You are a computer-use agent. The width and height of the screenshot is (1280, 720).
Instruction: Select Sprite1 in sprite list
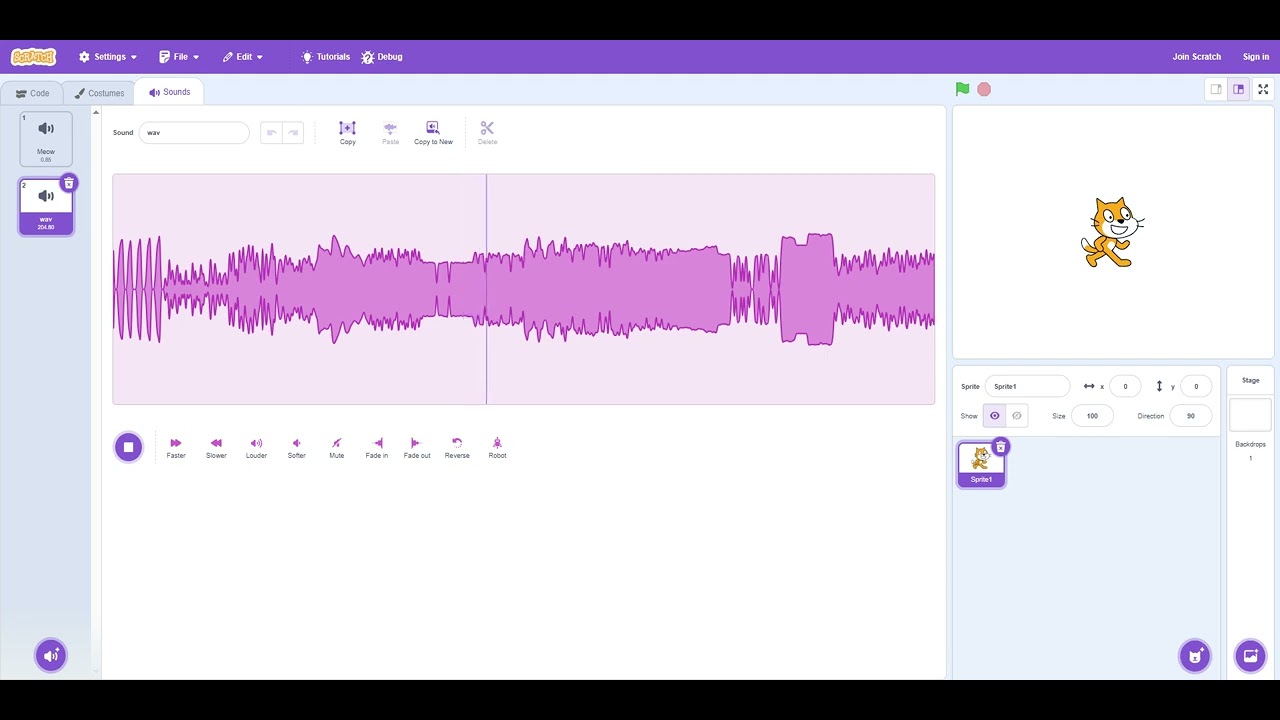[981, 465]
